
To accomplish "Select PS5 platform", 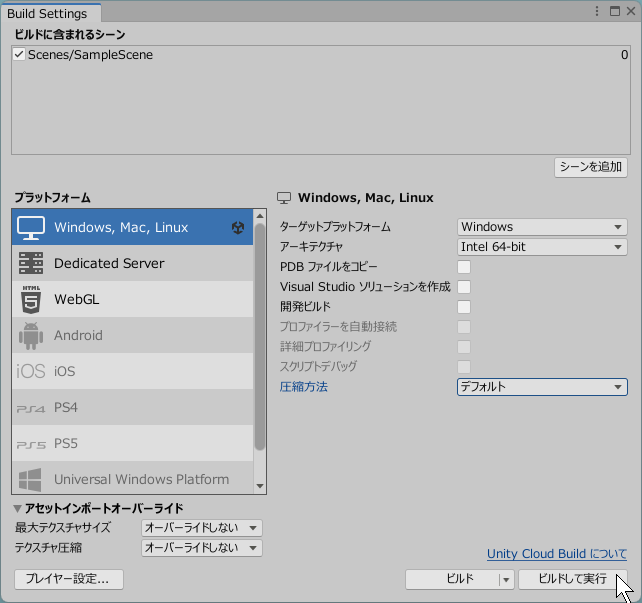I will (x=132, y=443).
